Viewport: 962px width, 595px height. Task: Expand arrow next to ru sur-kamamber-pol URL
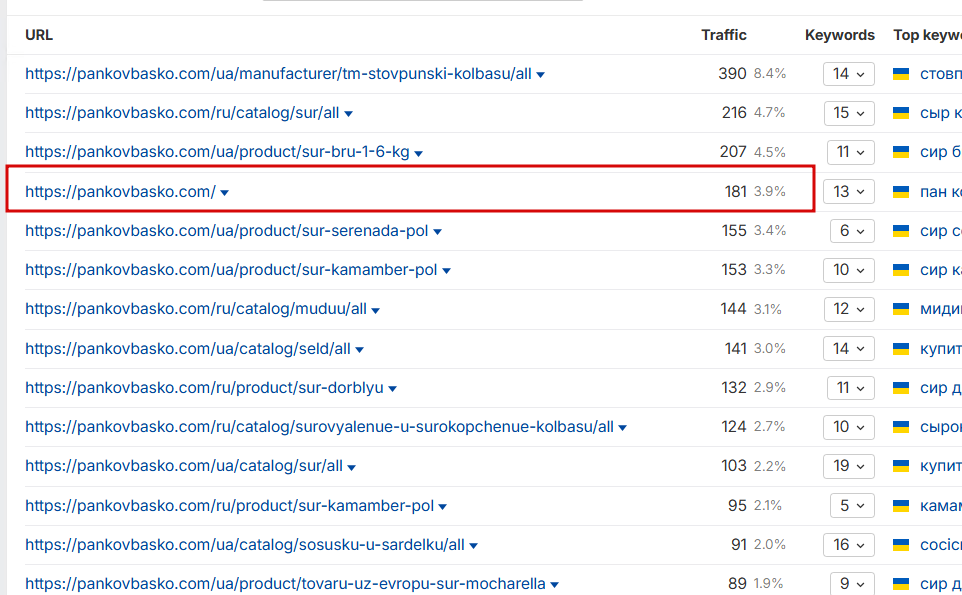click(x=443, y=507)
